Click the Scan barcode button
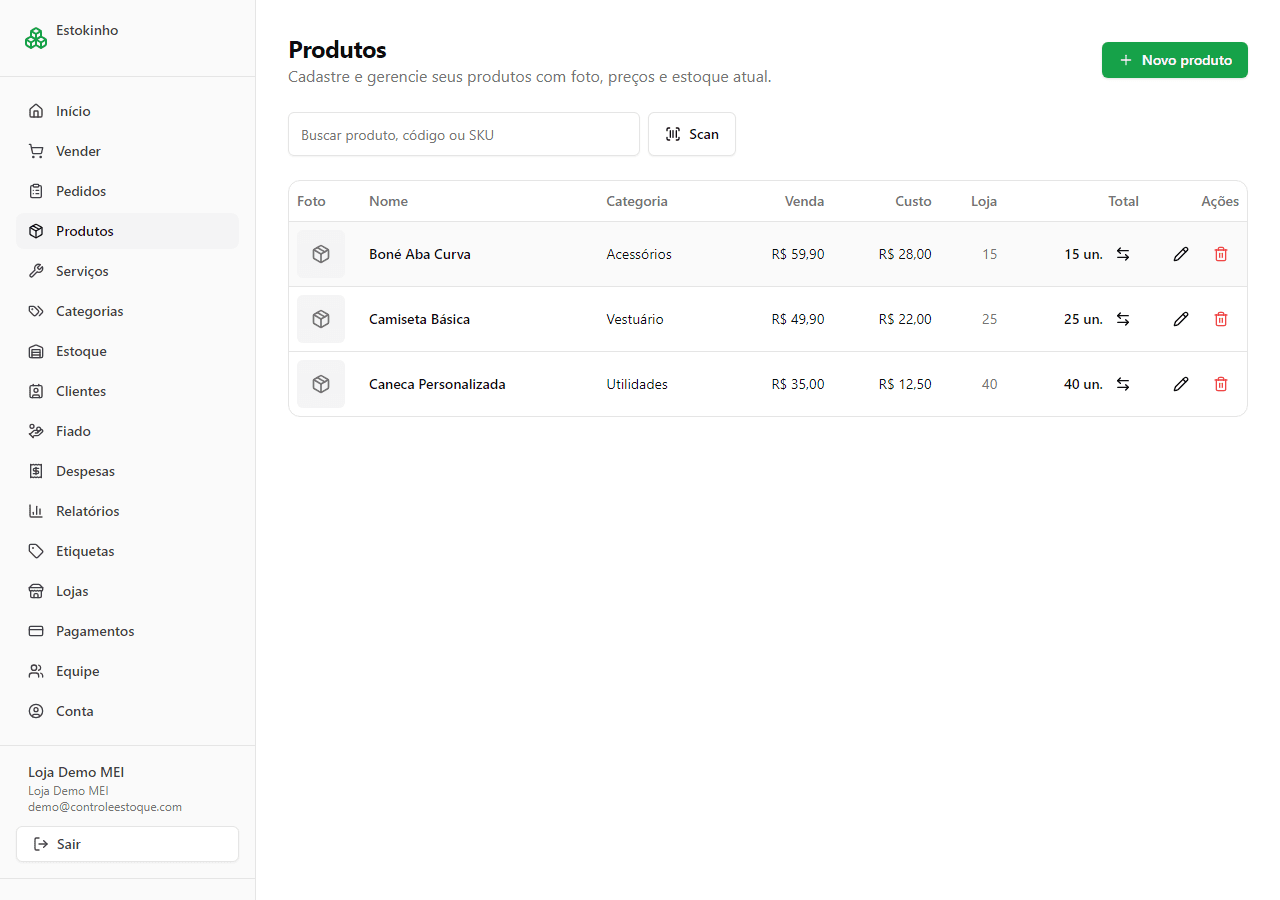This screenshot has width=1280, height=900. [x=692, y=134]
